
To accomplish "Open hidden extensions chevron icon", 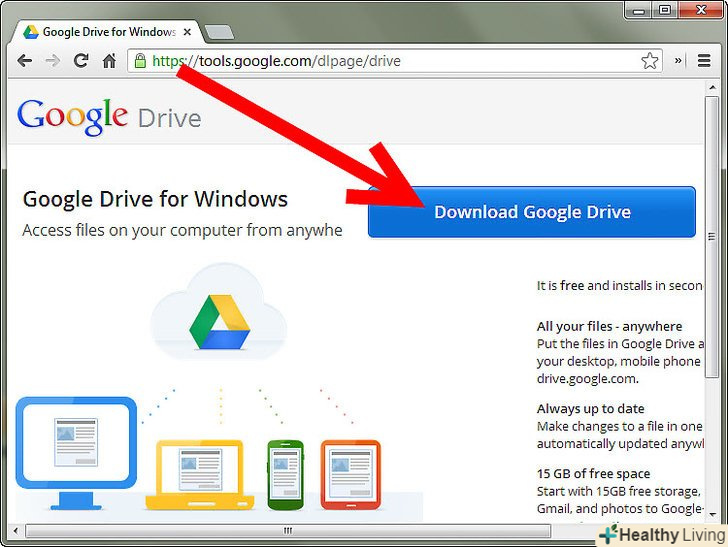I will [678, 60].
